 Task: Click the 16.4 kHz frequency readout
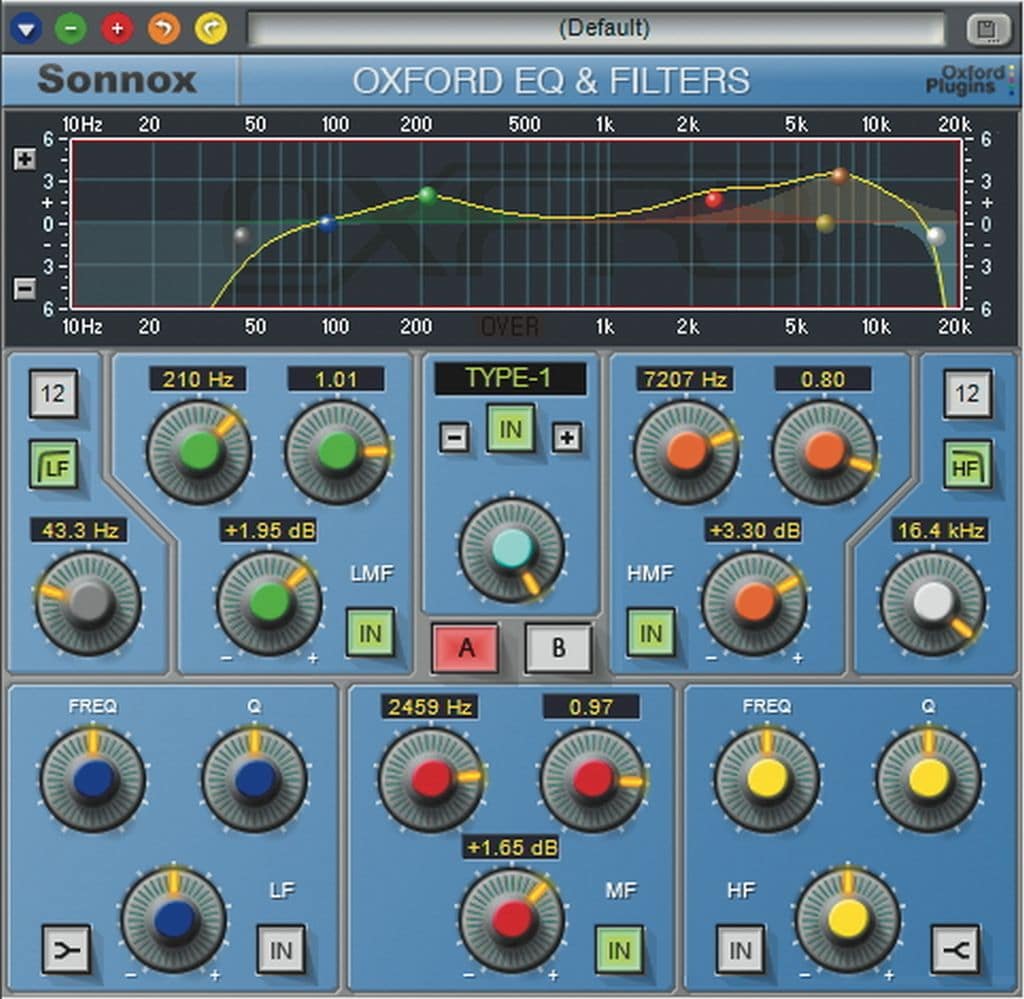[940, 530]
